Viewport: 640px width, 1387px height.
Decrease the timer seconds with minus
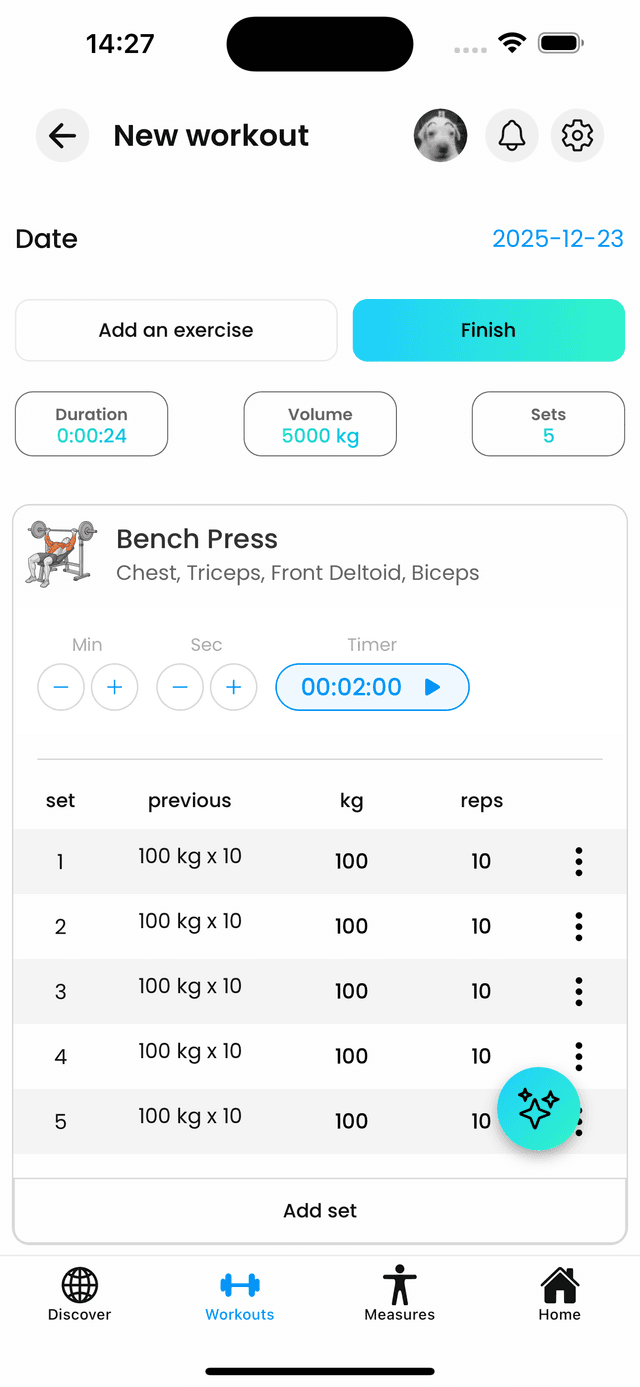[180, 687]
